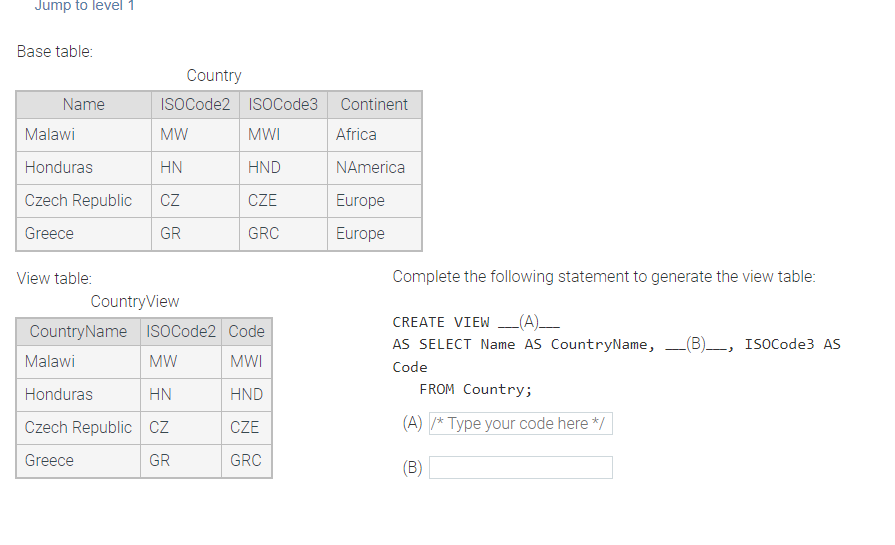This screenshot has width=895, height=545.
Task: Open the Jump to level 1 link
Action: click(84, 6)
